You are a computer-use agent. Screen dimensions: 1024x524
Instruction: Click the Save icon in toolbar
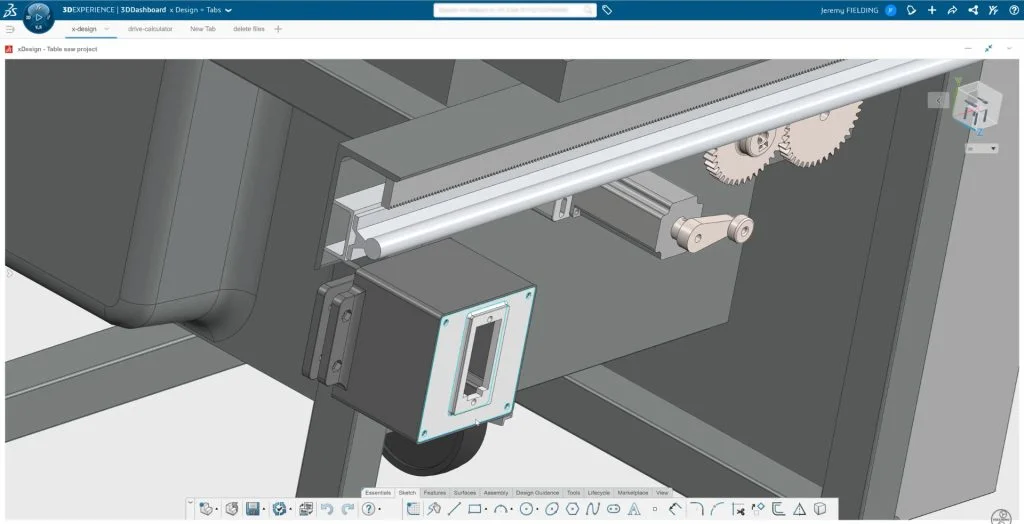click(x=253, y=509)
